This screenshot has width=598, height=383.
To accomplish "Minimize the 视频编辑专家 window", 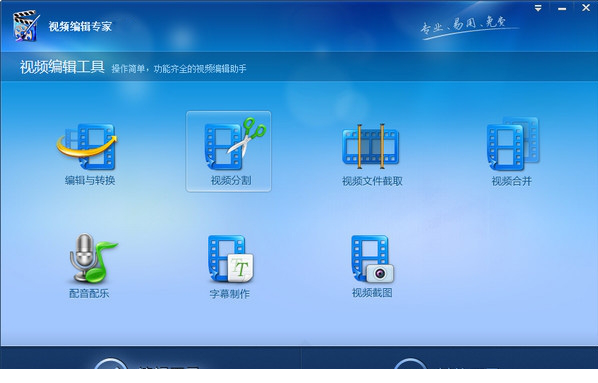I will [x=562, y=9].
